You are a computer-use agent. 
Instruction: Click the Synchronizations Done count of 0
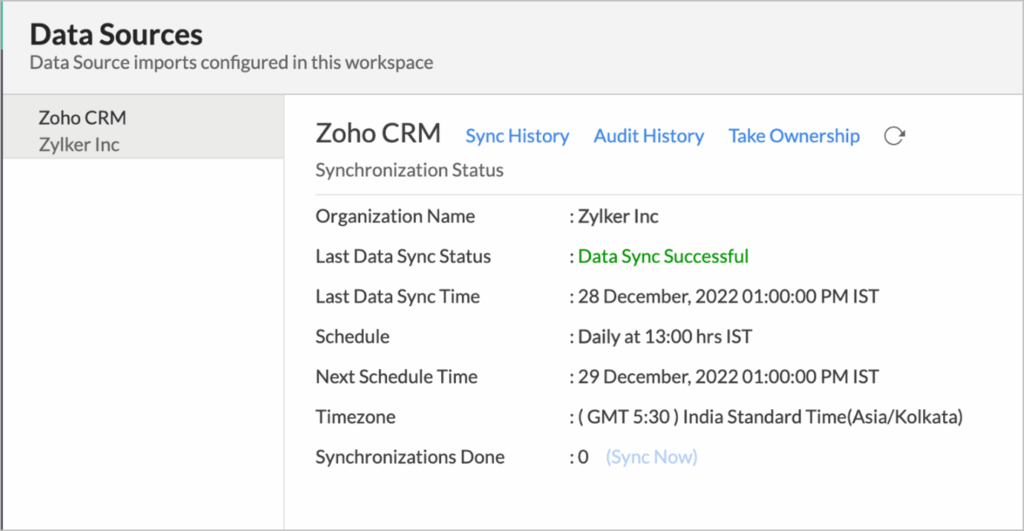click(583, 457)
